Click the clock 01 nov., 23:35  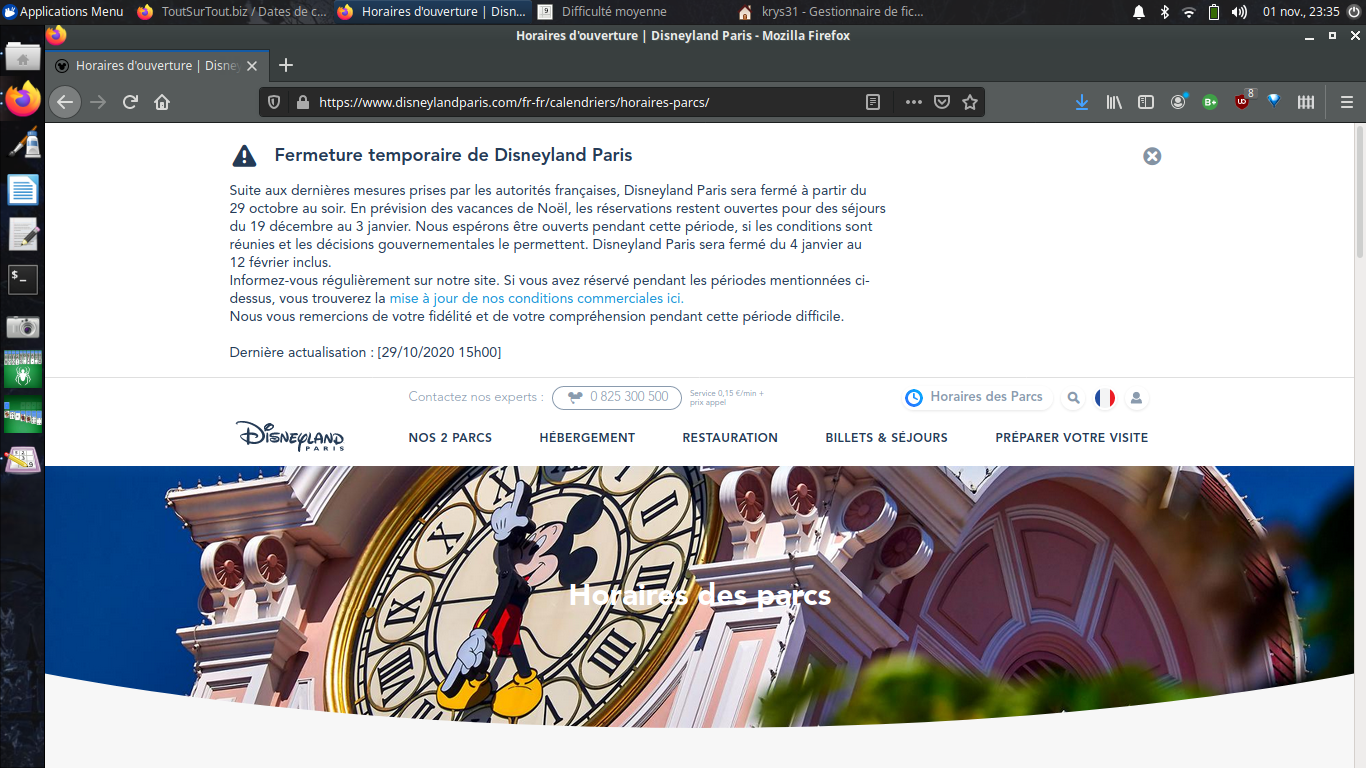click(x=1301, y=12)
